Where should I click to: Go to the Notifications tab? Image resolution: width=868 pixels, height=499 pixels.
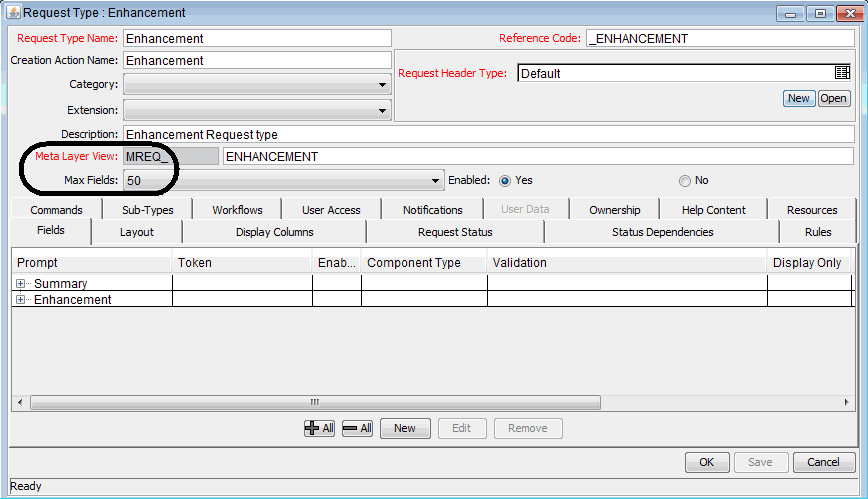pyautogui.click(x=432, y=210)
